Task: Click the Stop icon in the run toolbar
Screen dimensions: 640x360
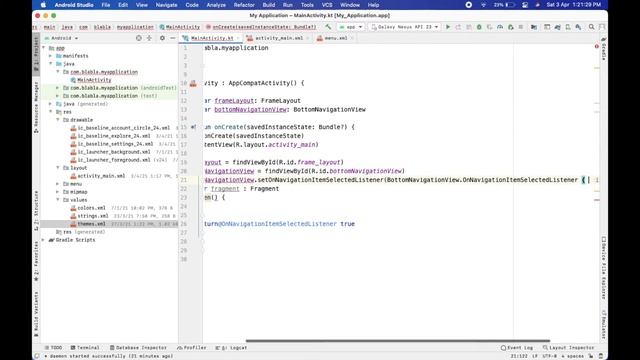Action: pos(521,27)
